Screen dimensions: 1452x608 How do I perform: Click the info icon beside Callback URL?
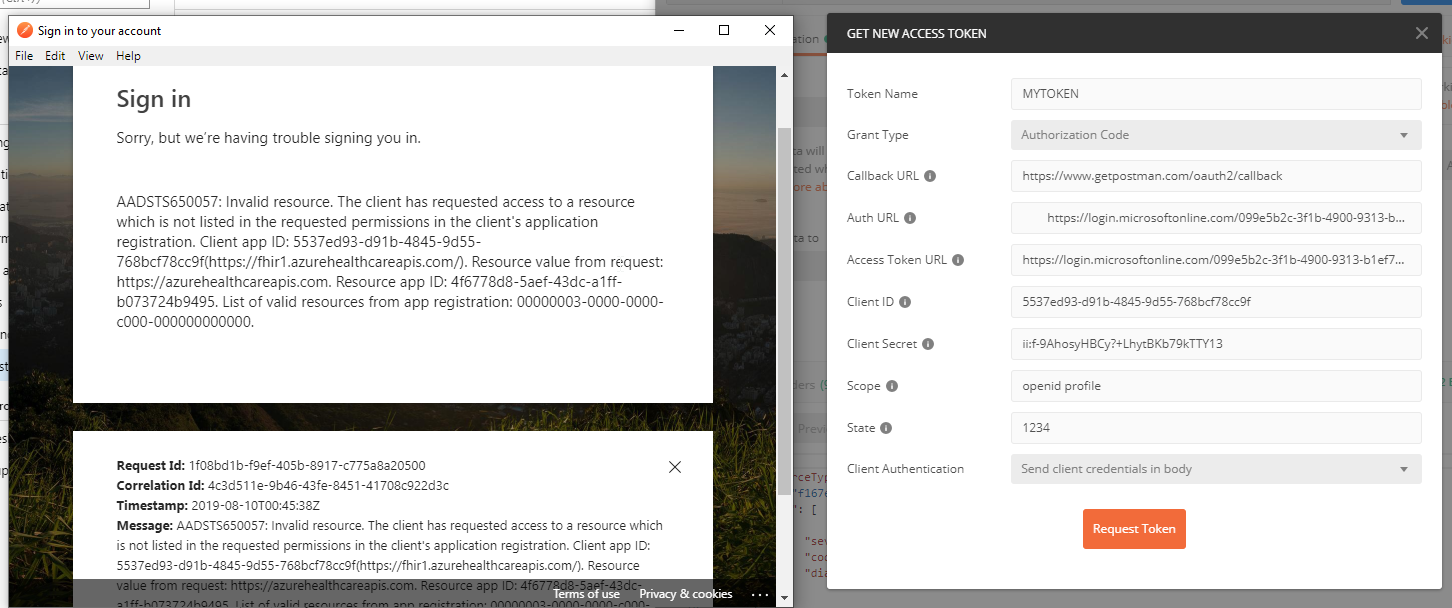point(932,175)
